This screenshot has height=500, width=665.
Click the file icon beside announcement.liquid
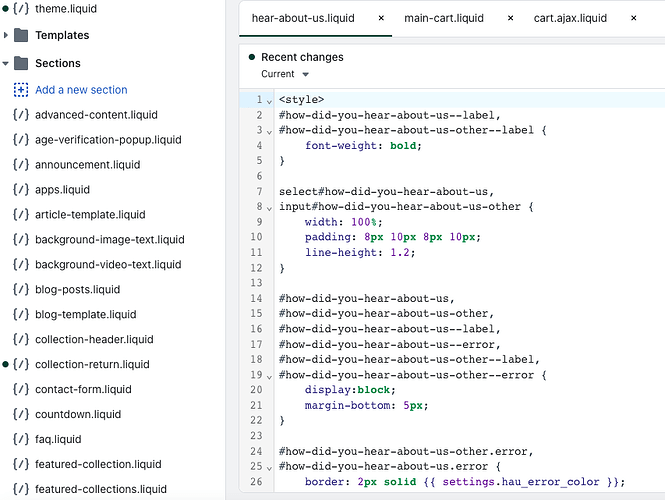[x=21, y=164]
